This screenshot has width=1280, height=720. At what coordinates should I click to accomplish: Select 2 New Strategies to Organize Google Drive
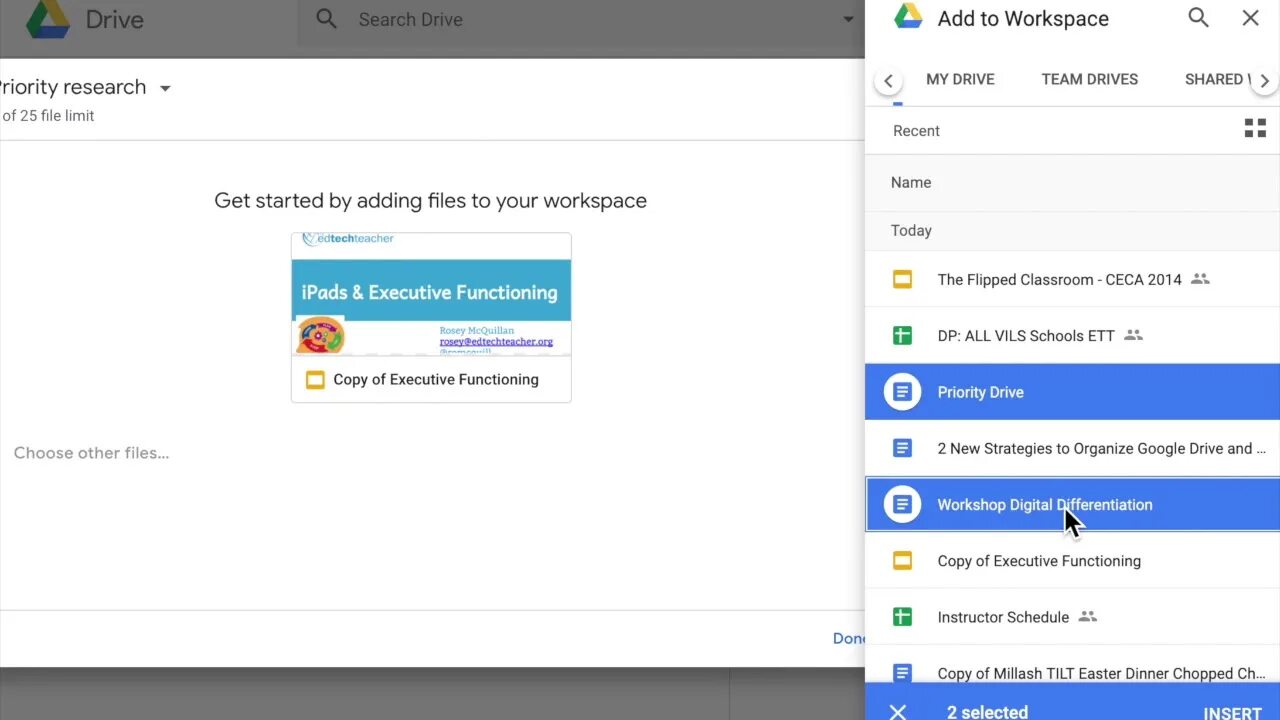click(1072, 448)
